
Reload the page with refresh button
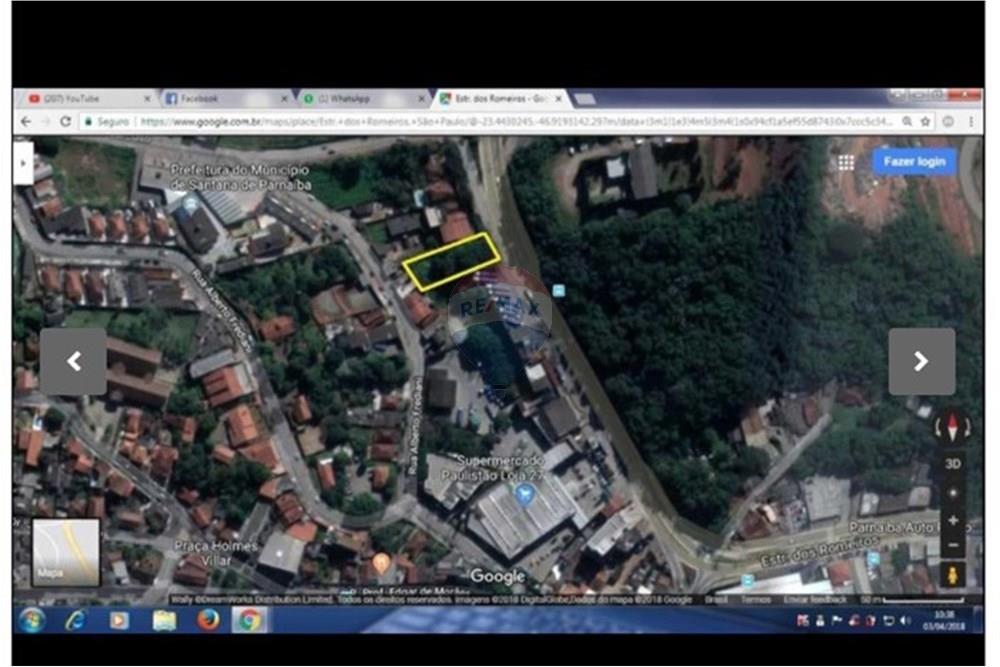click(66, 121)
